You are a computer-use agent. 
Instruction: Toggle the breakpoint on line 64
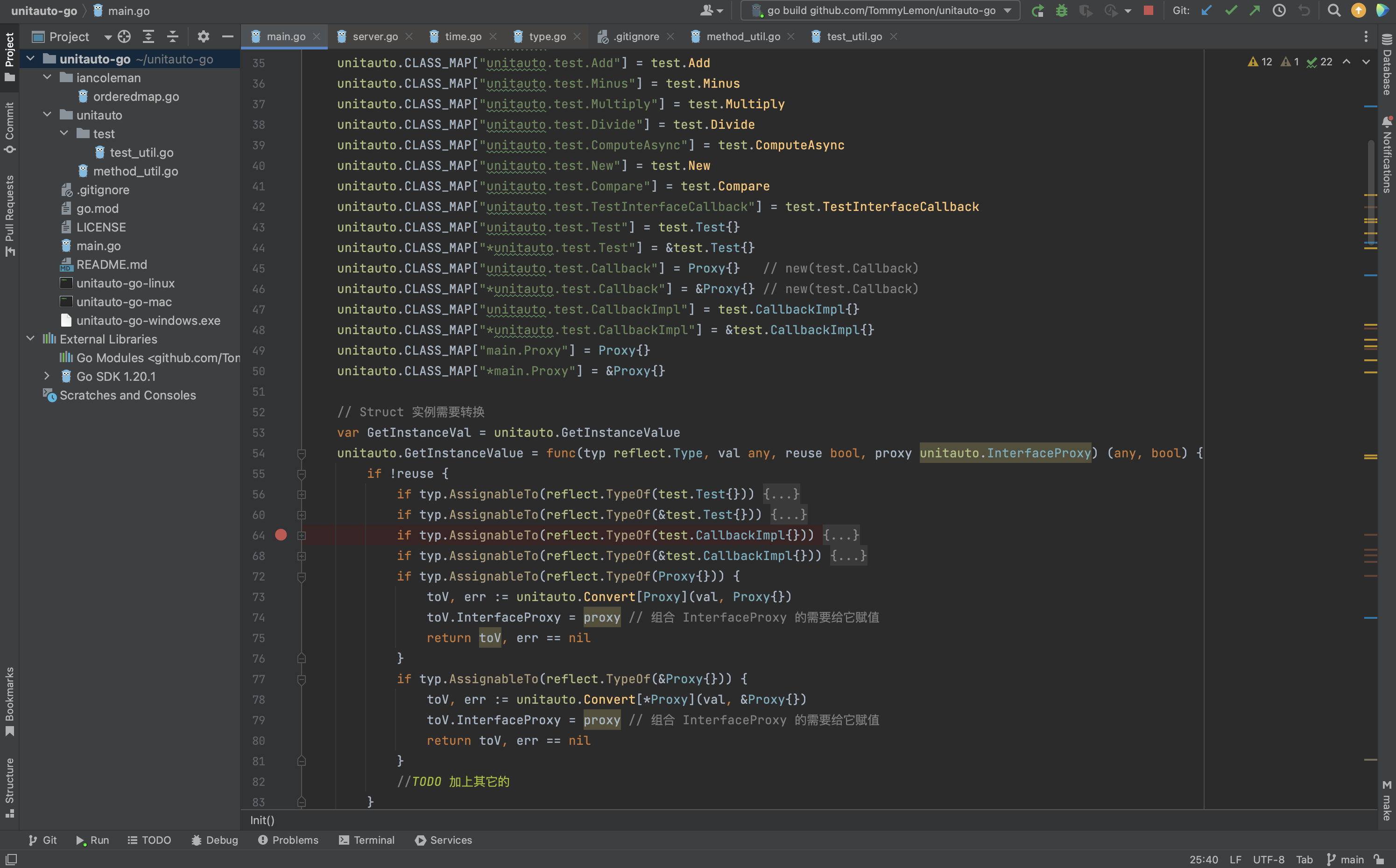point(281,535)
